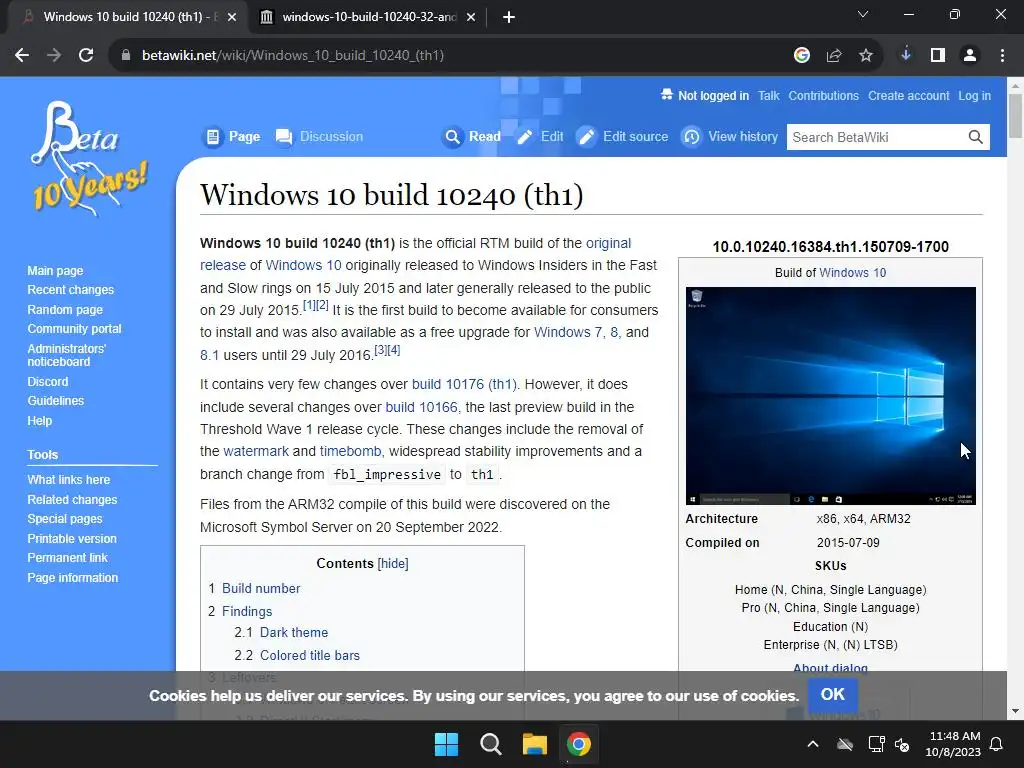Expand tab search chevron in title bar
This screenshot has width=1024, height=768.
[863, 14]
